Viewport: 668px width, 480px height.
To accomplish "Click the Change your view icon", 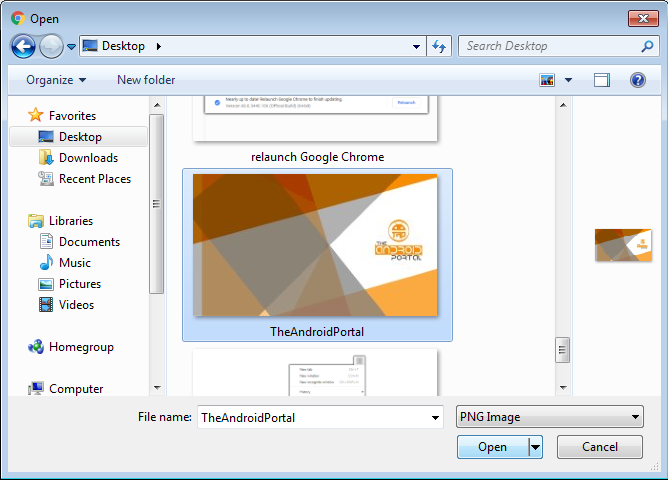I will (547, 80).
